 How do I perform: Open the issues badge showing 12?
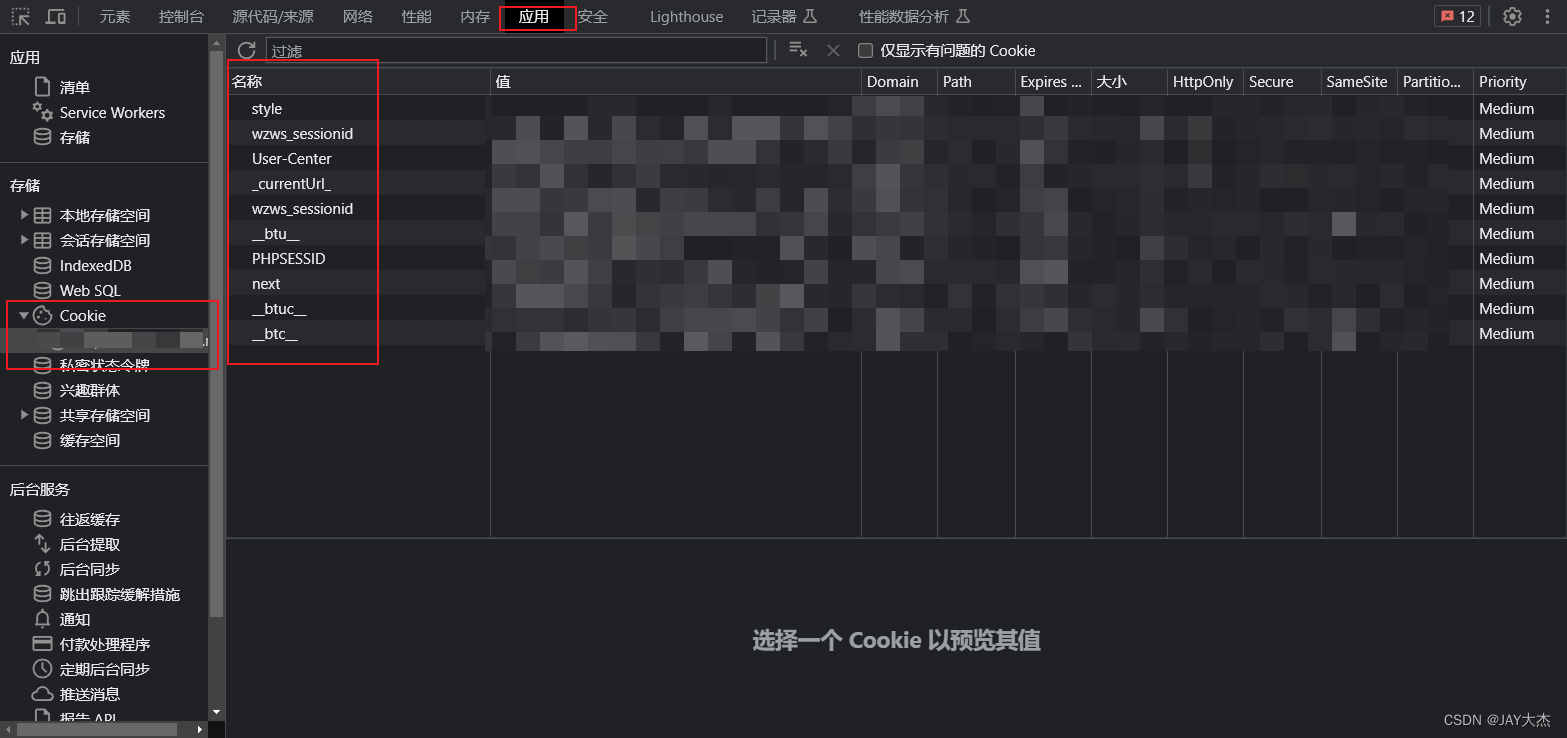tap(1456, 16)
